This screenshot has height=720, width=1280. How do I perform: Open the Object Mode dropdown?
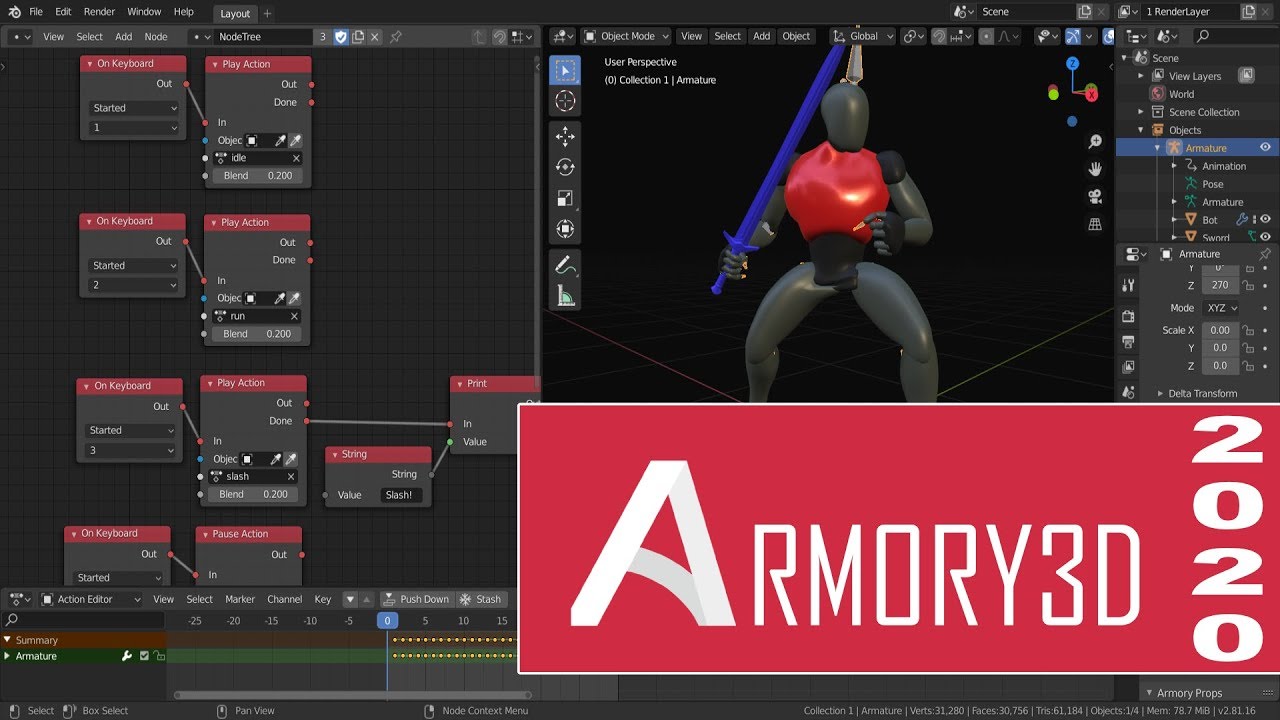coord(625,36)
